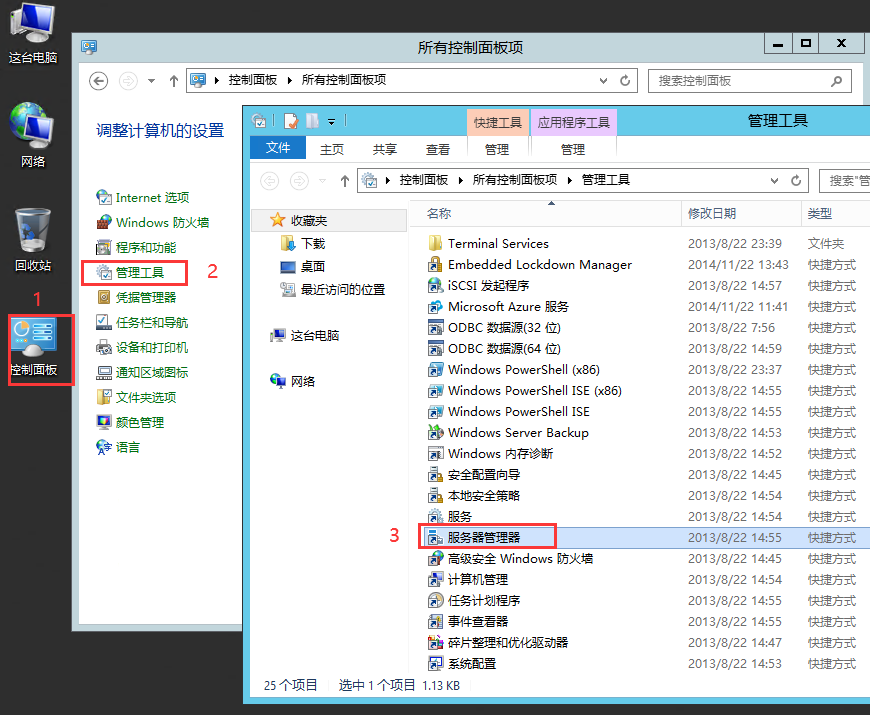The width and height of the screenshot is (870, 715).
Task: Click the 搜索控制面板 search field
Action: [x=750, y=81]
